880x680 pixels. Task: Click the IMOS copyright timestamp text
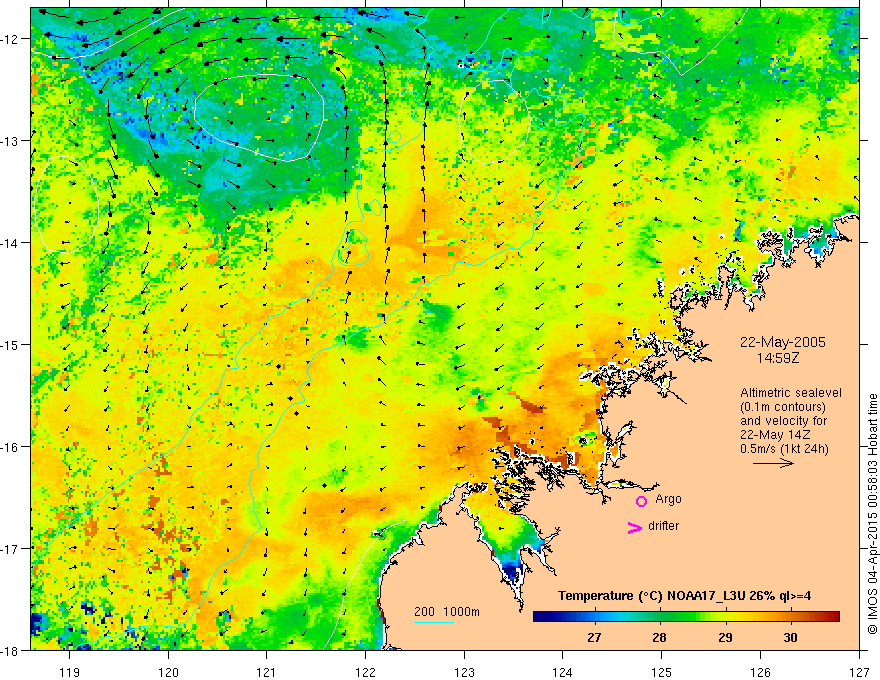(872, 514)
